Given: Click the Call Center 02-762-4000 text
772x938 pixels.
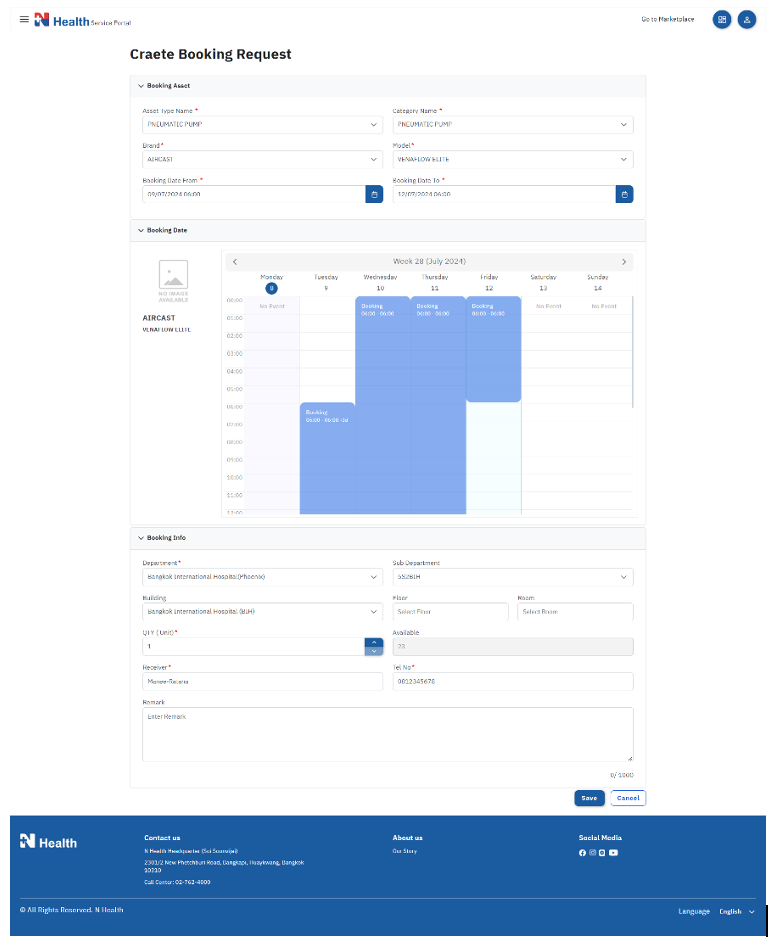Looking at the screenshot, I should pyautogui.click(x=177, y=882).
